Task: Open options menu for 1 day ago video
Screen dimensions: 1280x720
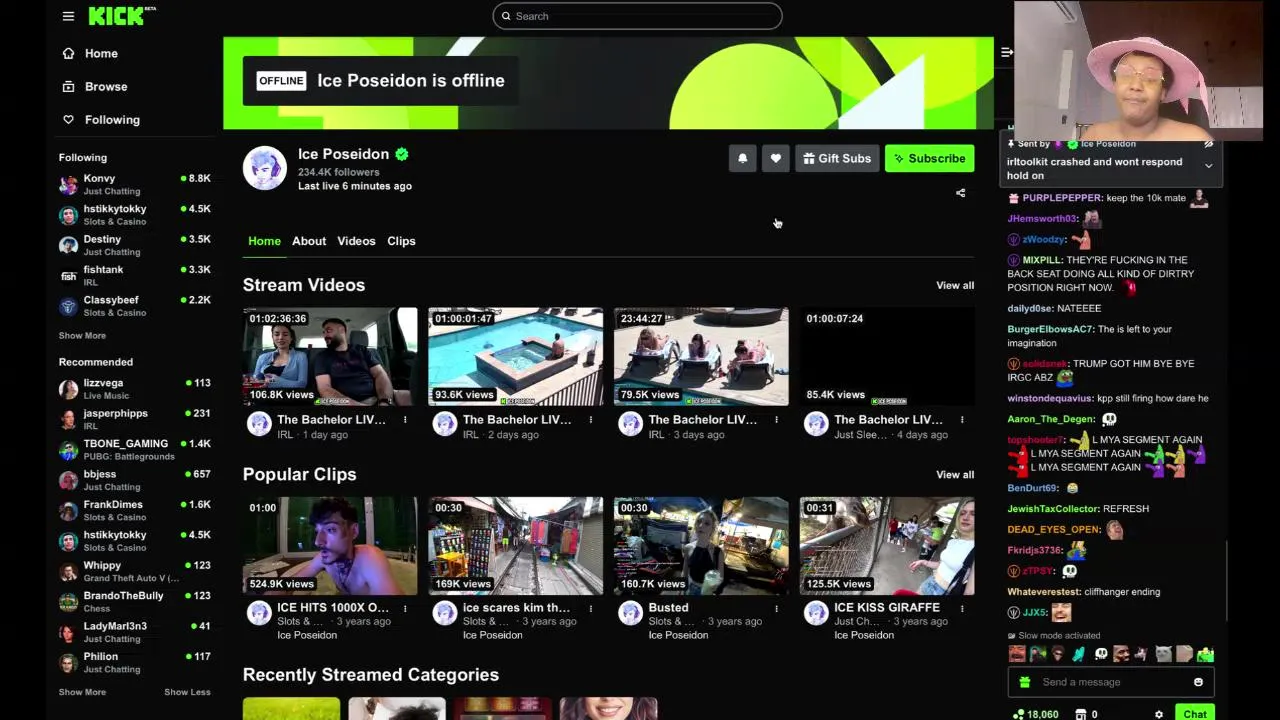Action: pyautogui.click(x=405, y=420)
